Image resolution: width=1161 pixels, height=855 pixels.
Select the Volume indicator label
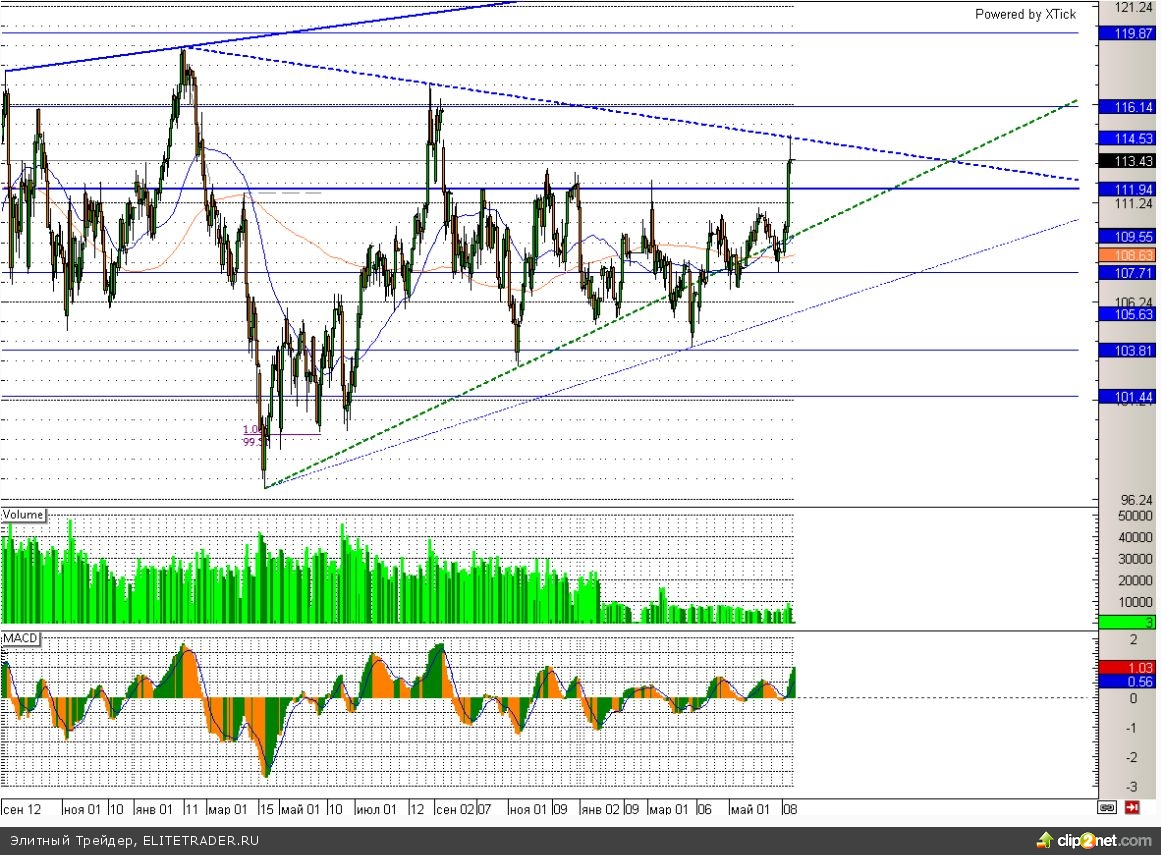[23, 515]
